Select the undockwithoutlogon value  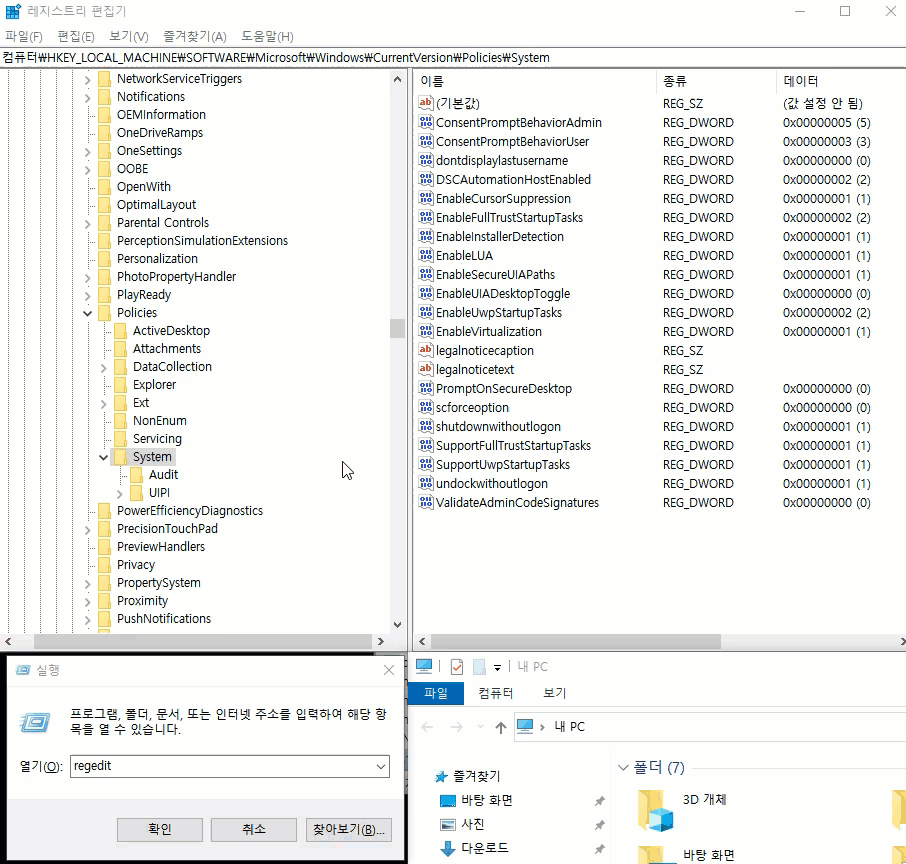click(492, 483)
